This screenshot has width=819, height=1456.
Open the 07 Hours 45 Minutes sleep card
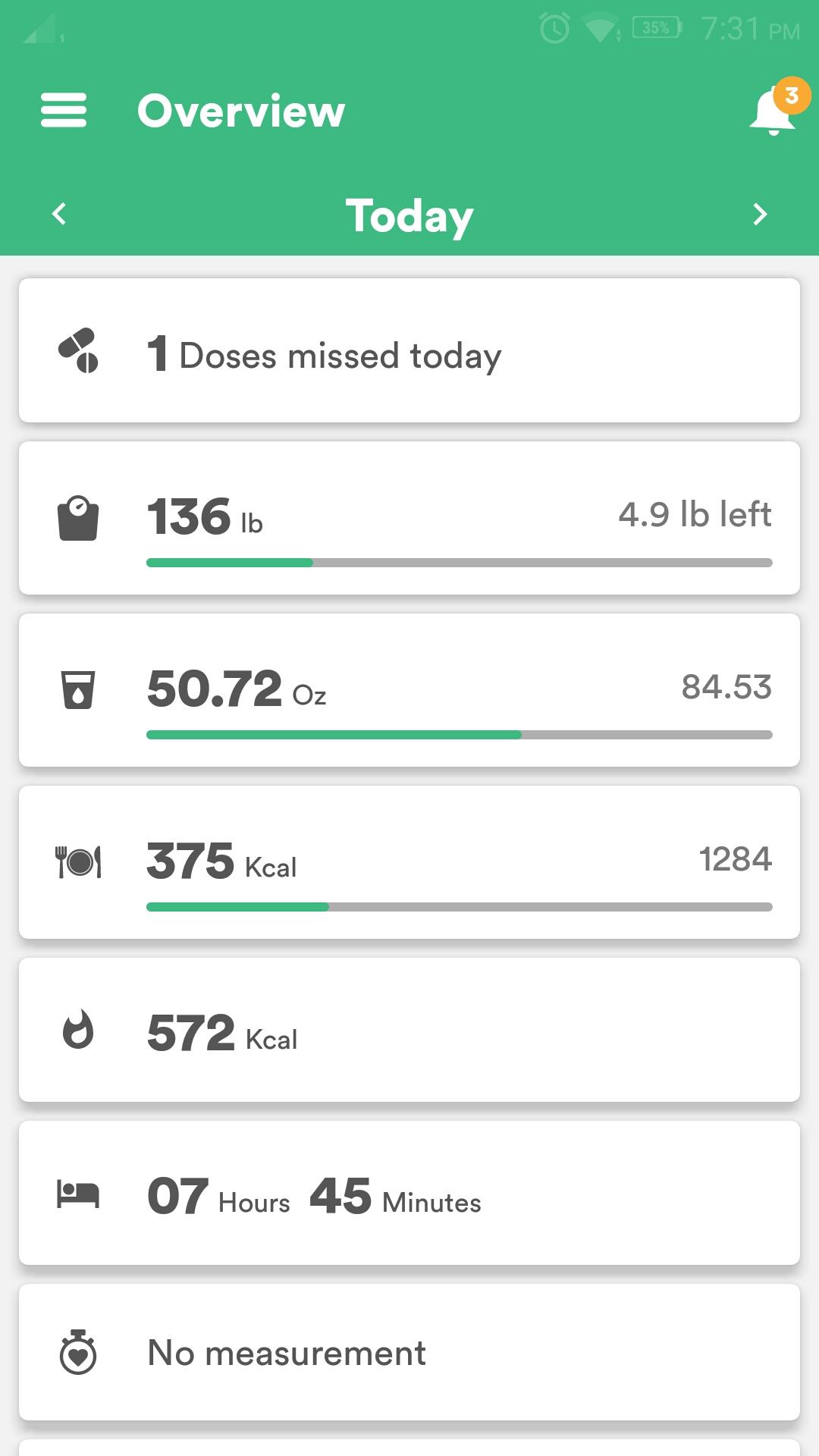pyautogui.click(x=409, y=1193)
